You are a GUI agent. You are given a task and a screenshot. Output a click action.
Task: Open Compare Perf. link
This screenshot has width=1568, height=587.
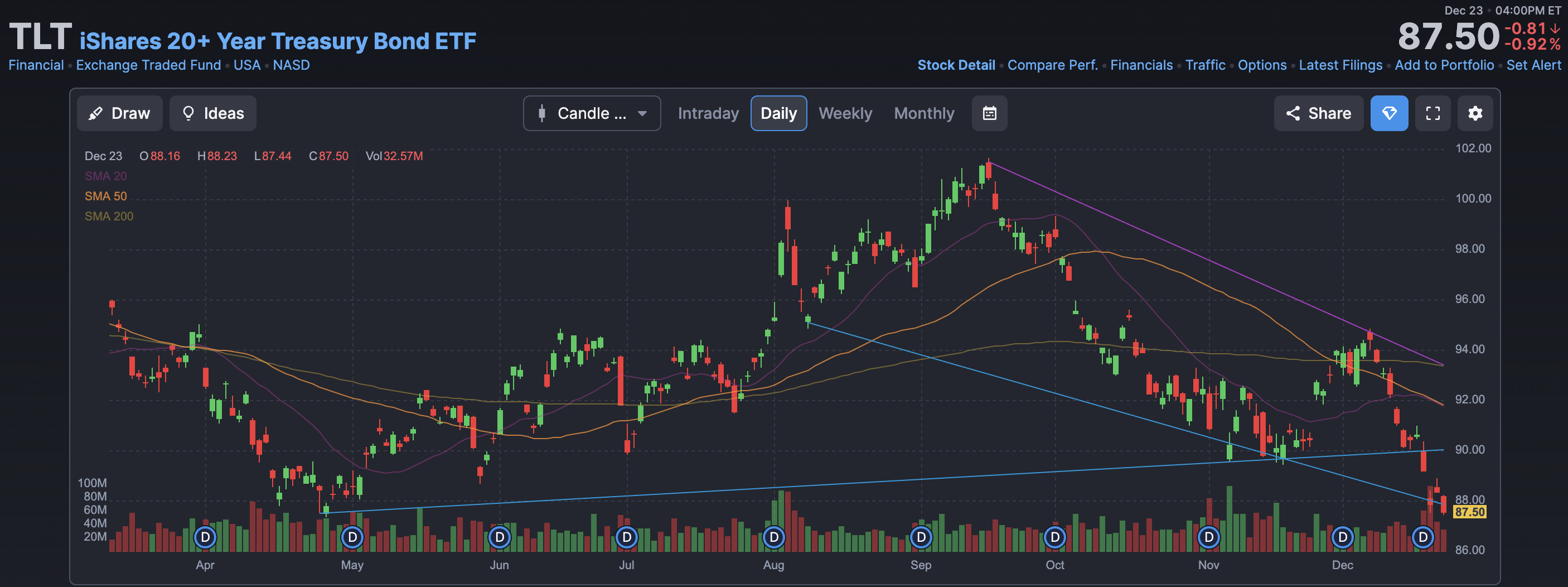point(1052,65)
